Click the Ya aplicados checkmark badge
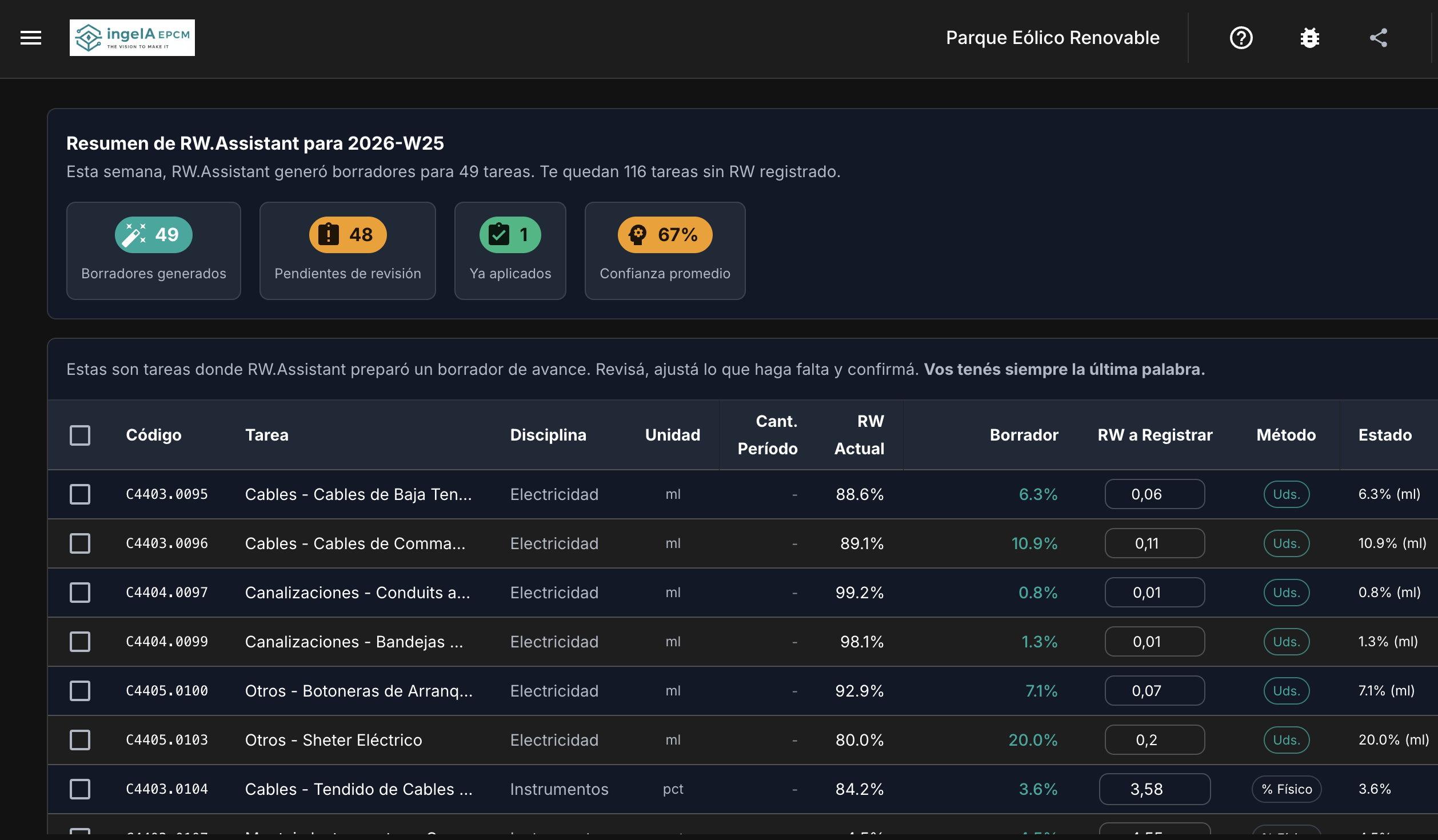The image size is (1438, 840). point(510,235)
